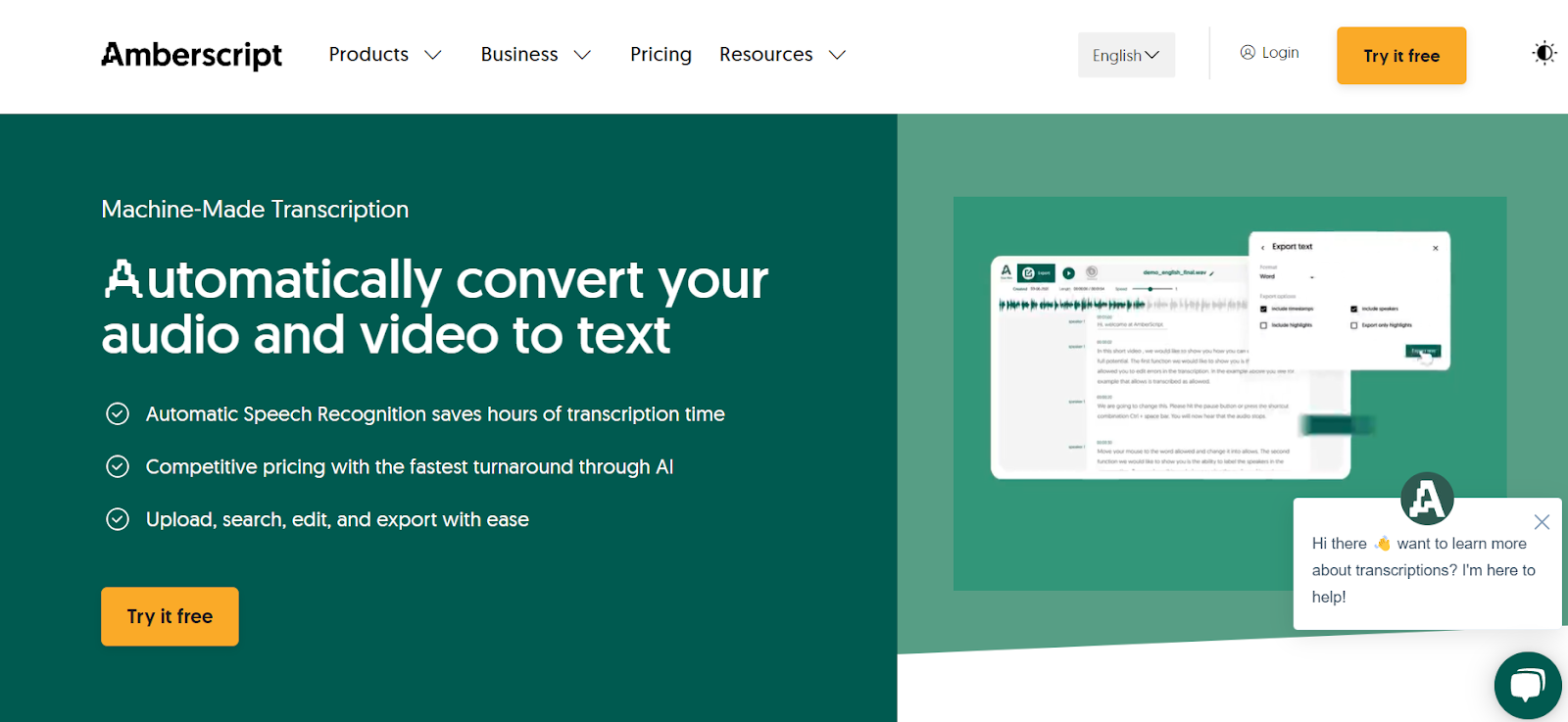Expand the Business menu chevron
Screen dimensions: 1568x722
pos(582,55)
